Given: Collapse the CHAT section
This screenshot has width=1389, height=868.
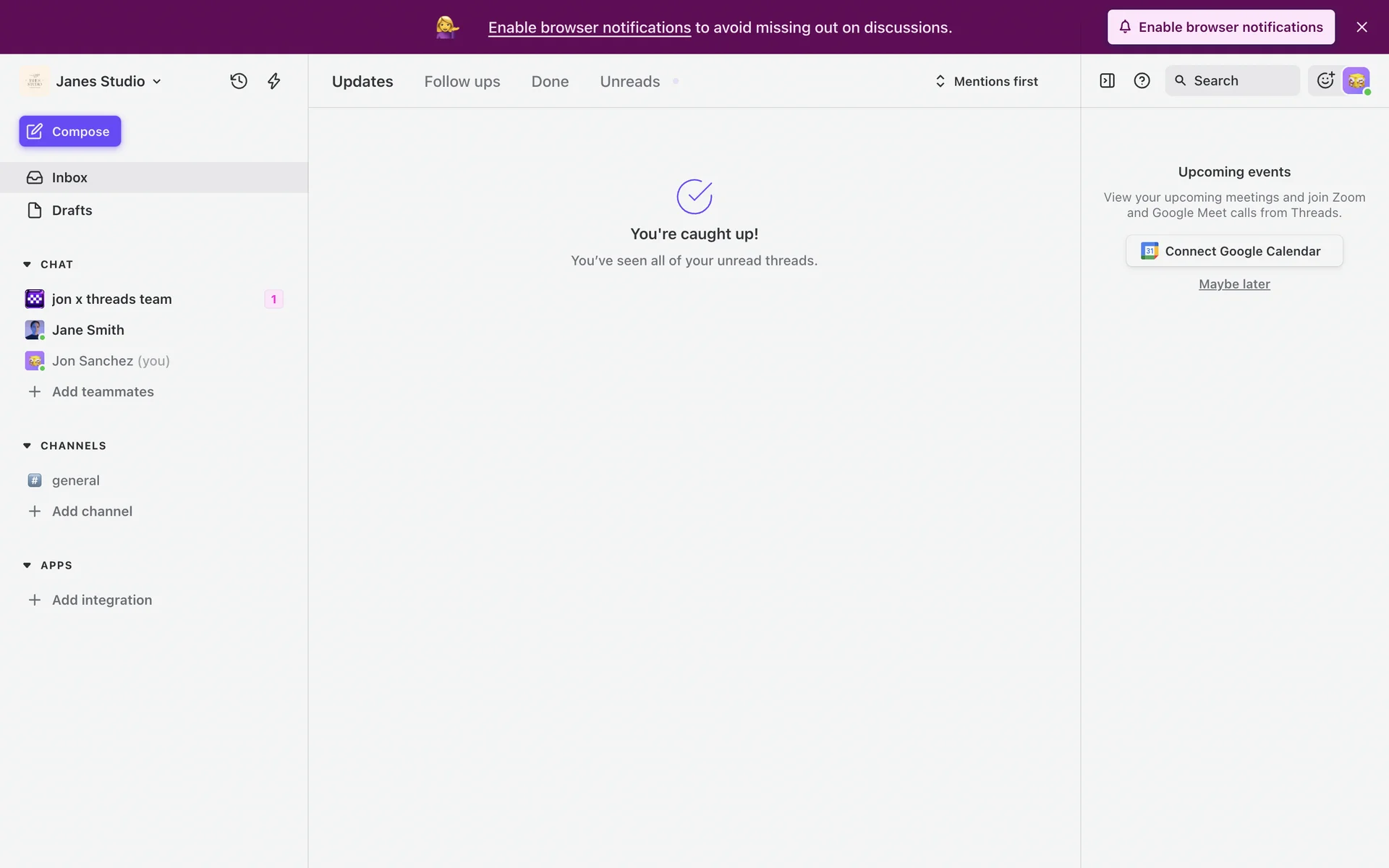Looking at the screenshot, I should click(x=27, y=265).
